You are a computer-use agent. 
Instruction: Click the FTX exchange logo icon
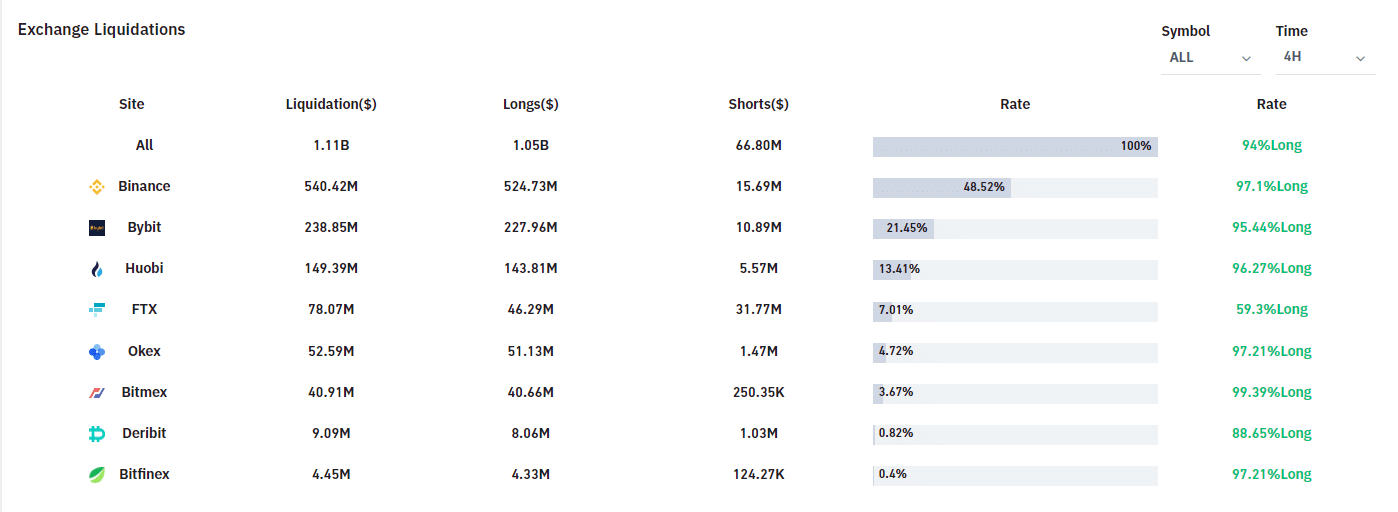click(x=97, y=310)
